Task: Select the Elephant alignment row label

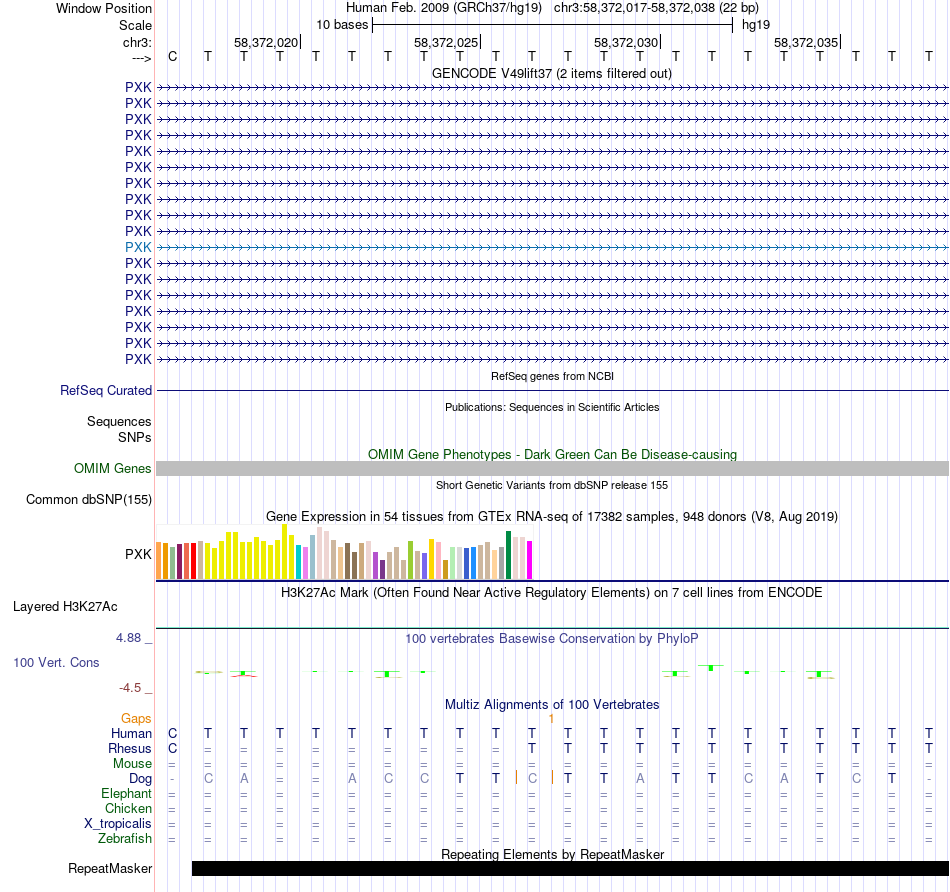Action: (126, 794)
